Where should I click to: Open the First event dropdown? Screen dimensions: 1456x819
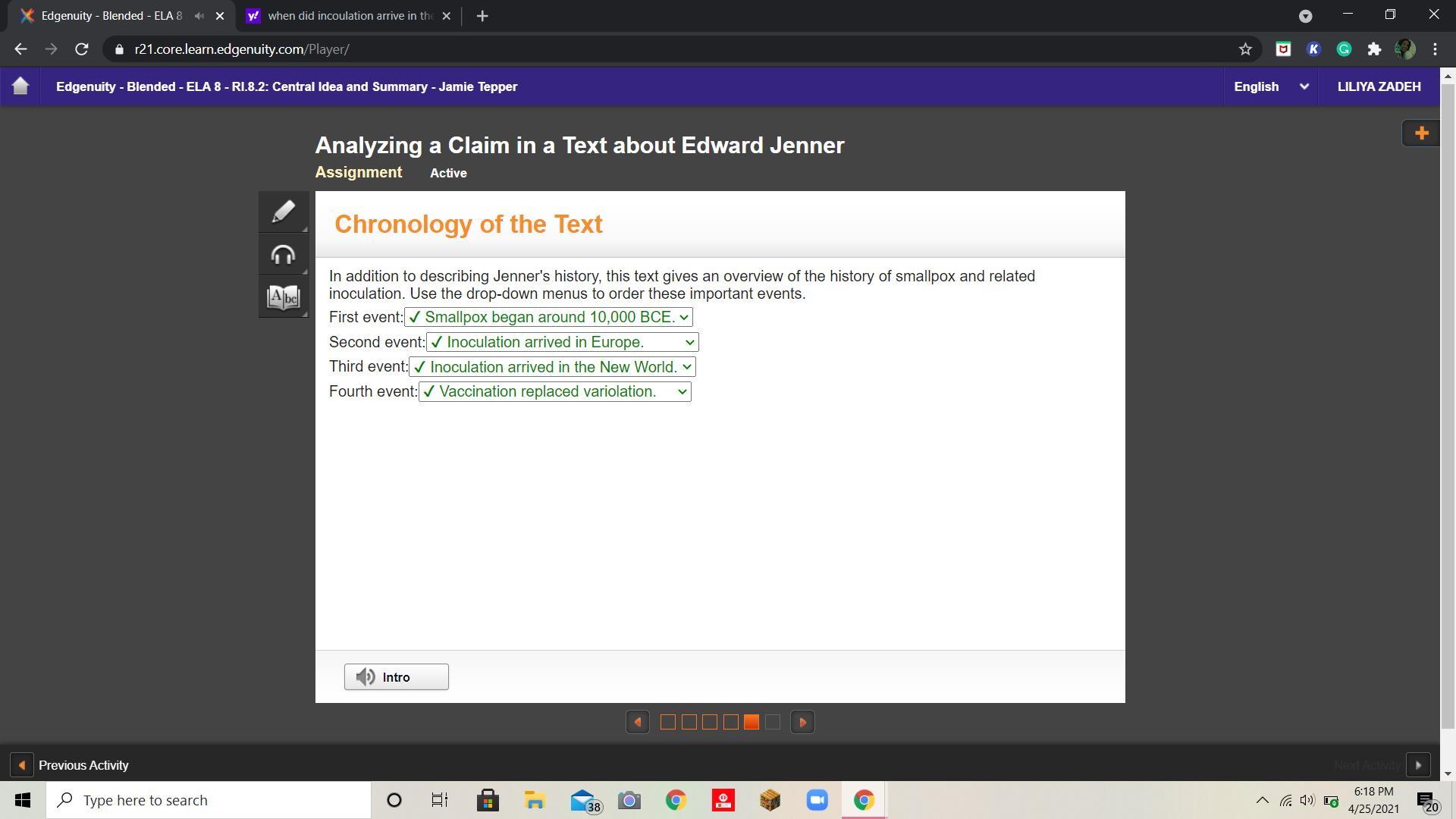coord(548,317)
